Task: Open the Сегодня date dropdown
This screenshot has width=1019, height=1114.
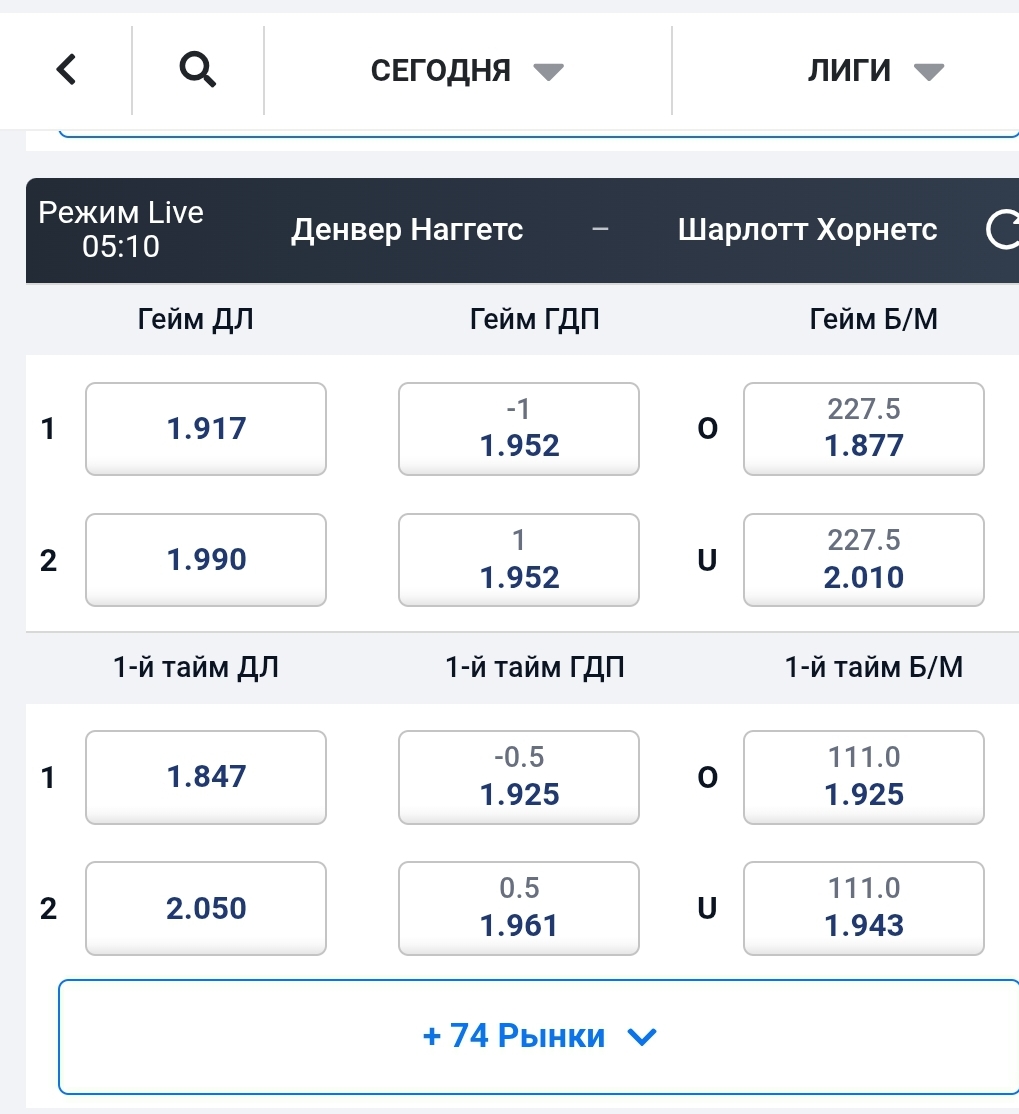Action: (467, 71)
